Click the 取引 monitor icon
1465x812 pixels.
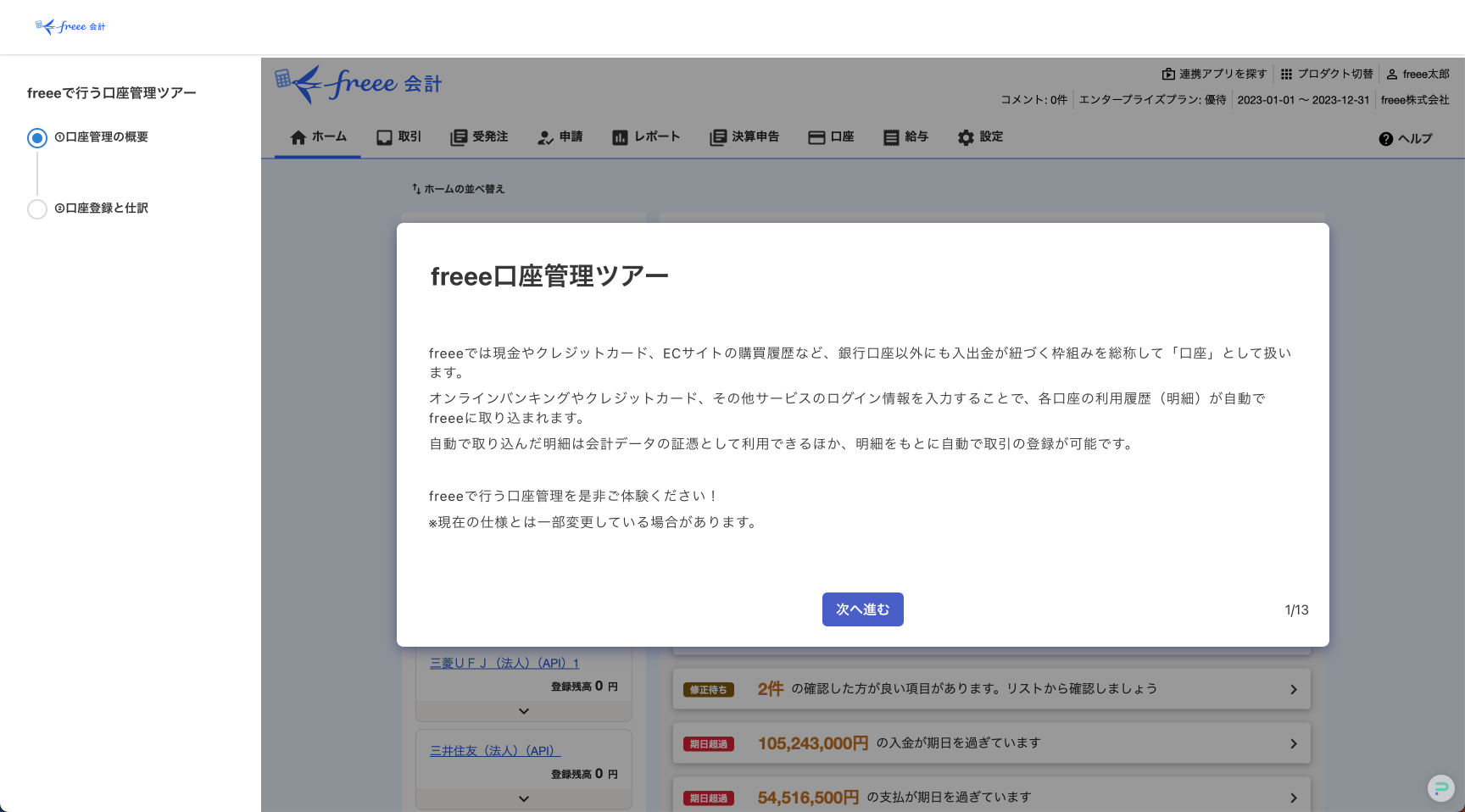point(384,137)
